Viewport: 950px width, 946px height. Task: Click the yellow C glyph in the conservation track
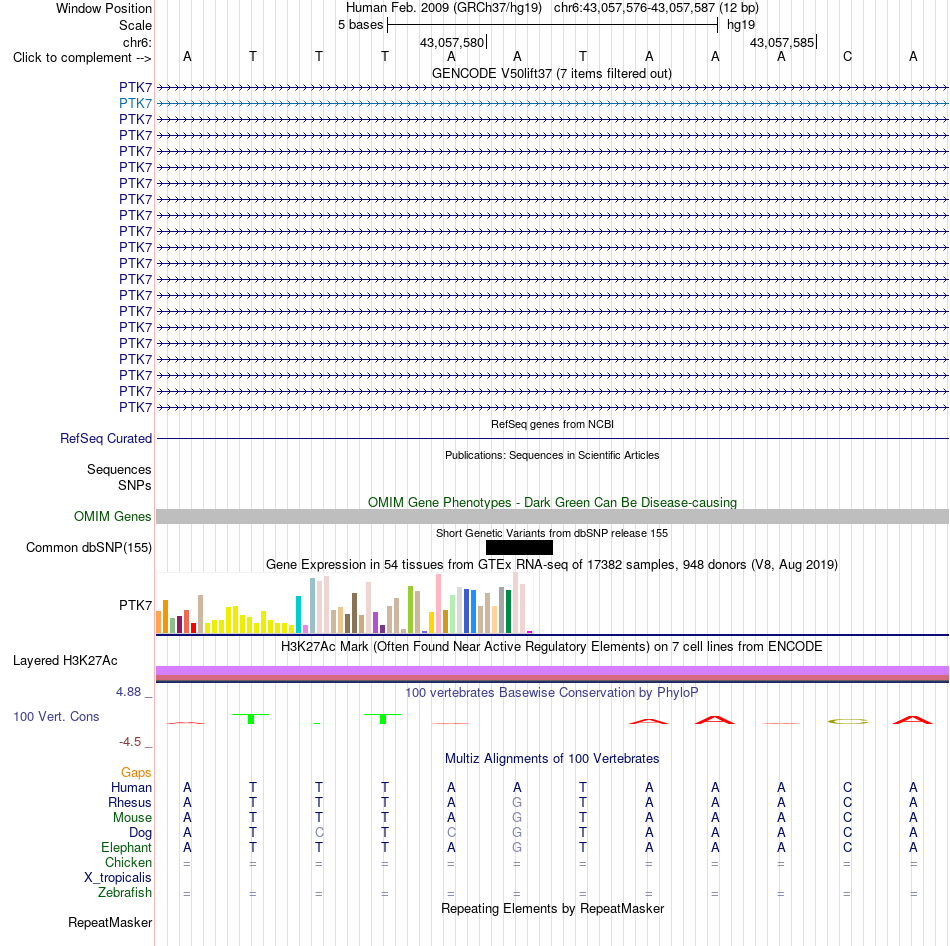pos(848,722)
